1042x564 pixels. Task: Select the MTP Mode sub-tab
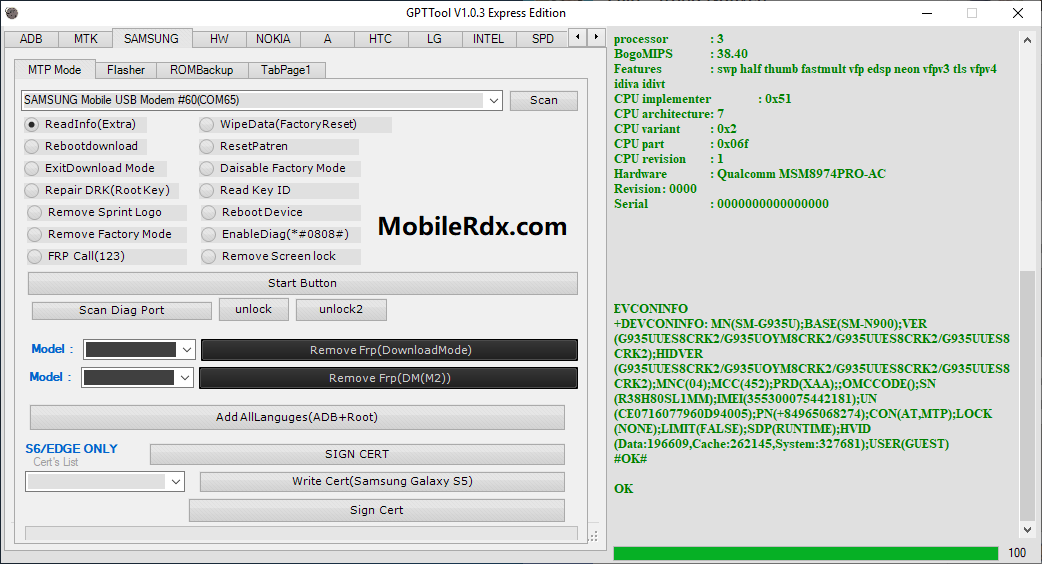tap(54, 70)
